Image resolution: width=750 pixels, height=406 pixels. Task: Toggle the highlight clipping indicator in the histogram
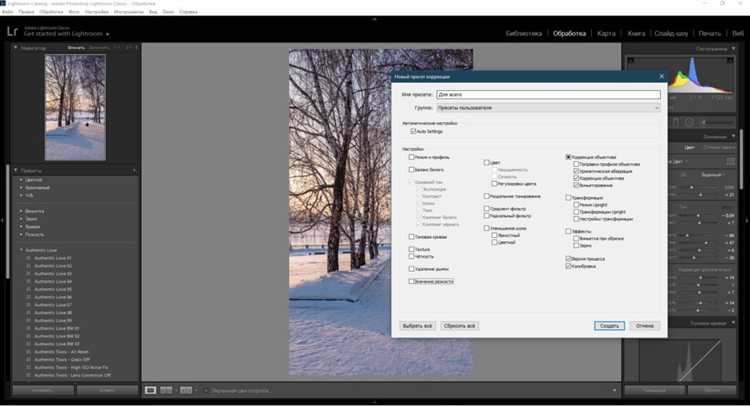tap(730, 60)
